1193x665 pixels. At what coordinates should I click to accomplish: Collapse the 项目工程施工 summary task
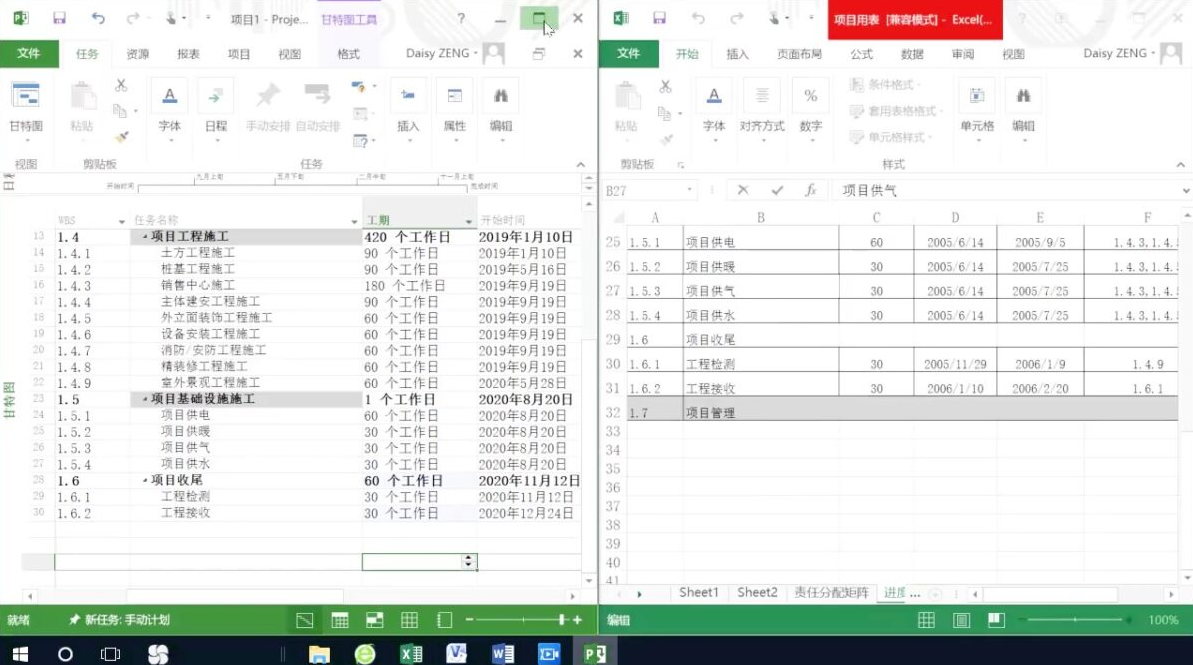click(x=145, y=237)
